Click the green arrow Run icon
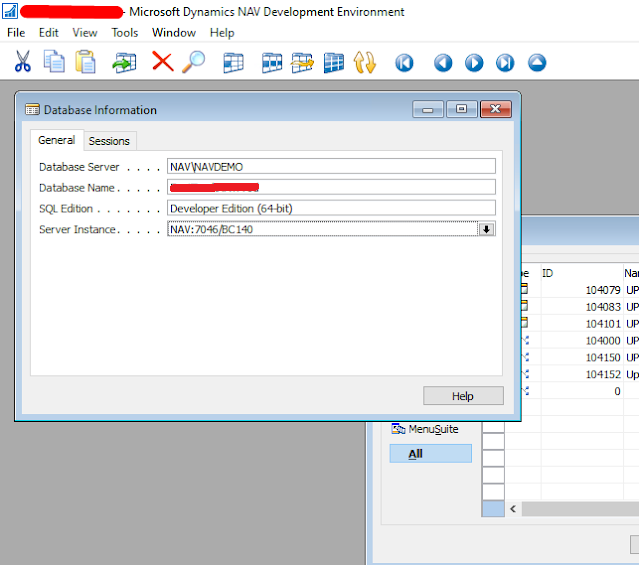This screenshot has width=639, height=565. (x=124, y=62)
